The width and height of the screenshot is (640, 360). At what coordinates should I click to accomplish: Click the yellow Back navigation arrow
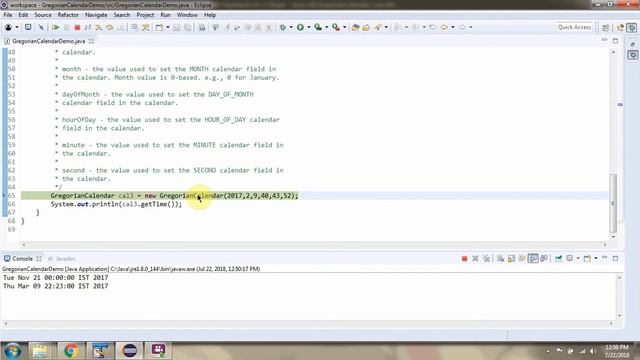[x=444, y=27]
